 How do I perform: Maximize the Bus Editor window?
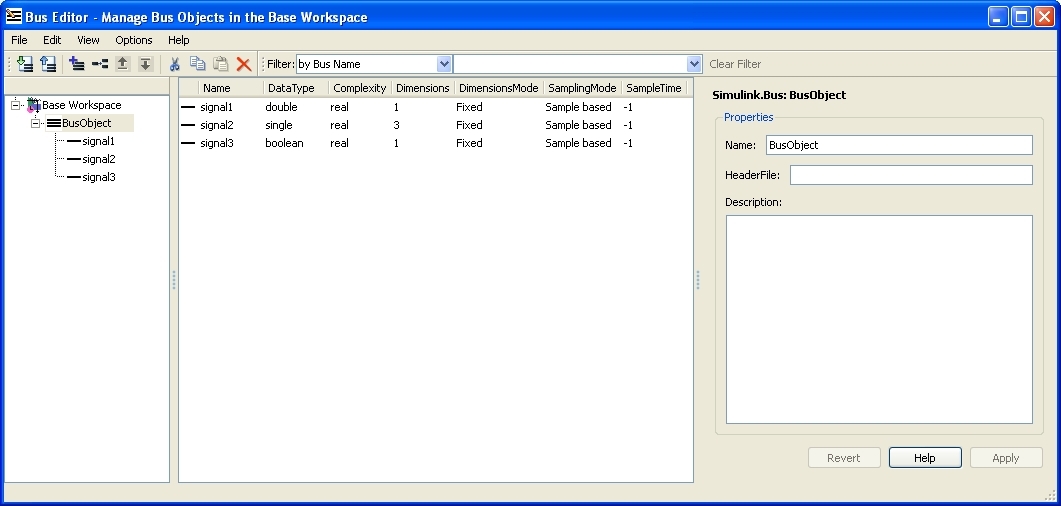(x=1022, y=16)
